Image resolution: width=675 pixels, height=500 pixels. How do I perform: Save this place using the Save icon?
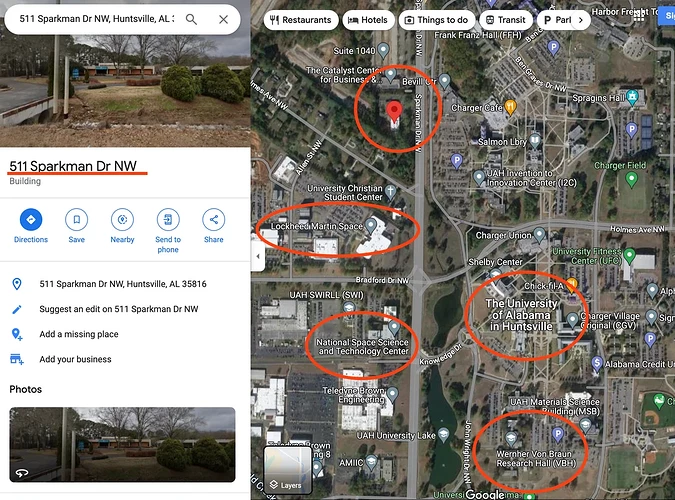[77, 220]
